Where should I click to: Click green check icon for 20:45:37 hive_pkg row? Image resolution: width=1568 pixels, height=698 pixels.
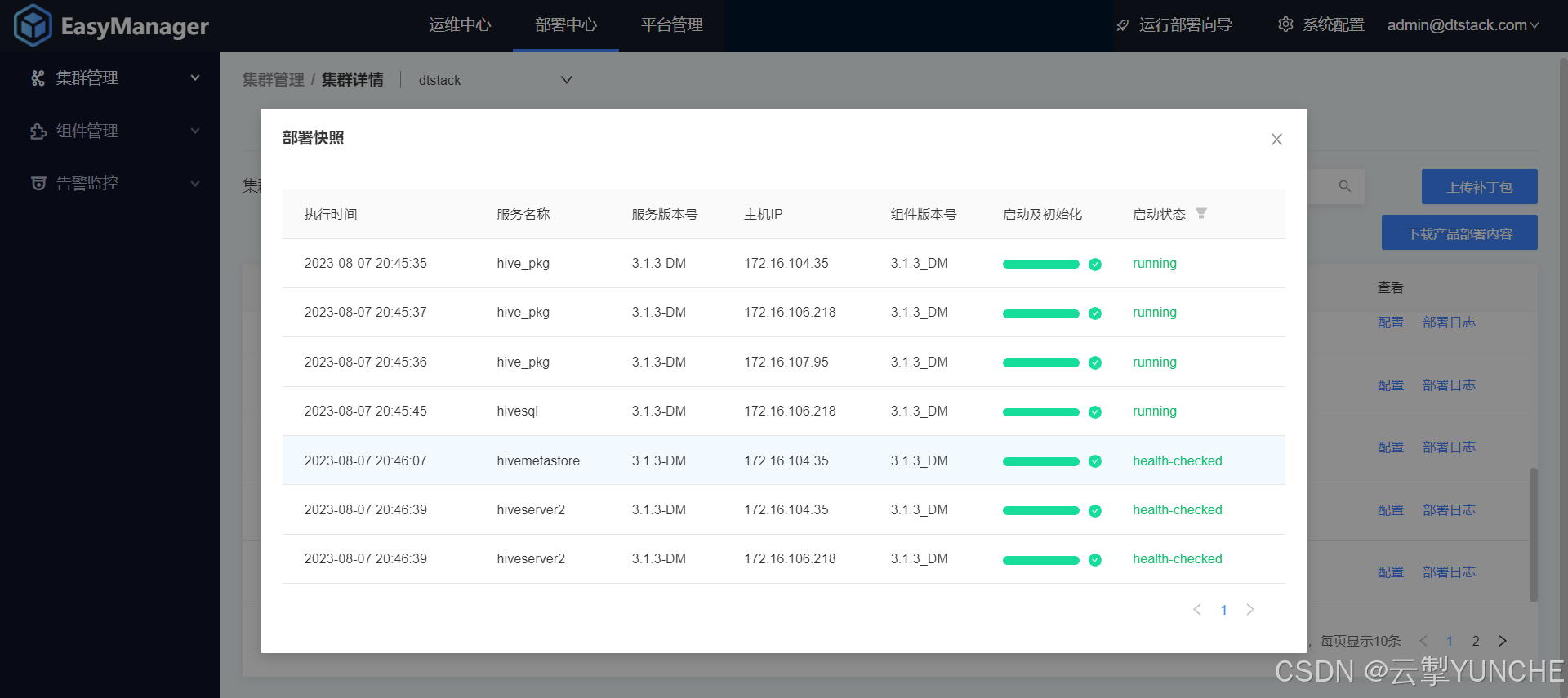(1095, 313)
